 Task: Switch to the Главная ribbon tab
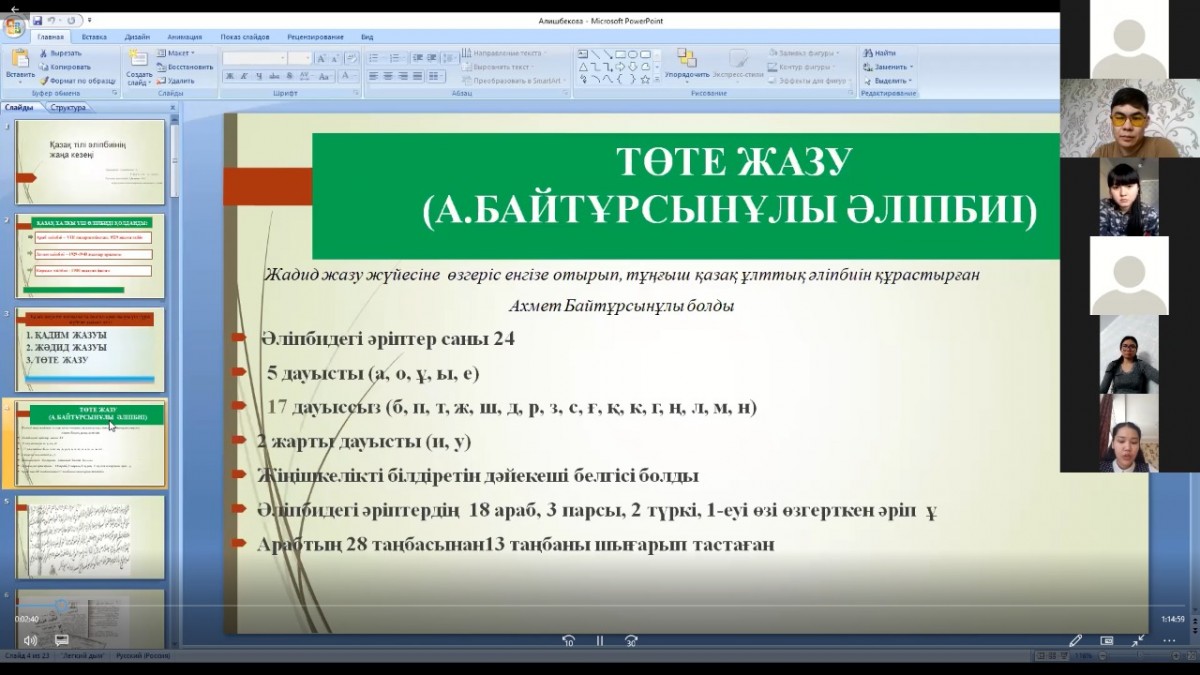coord(50,36)
